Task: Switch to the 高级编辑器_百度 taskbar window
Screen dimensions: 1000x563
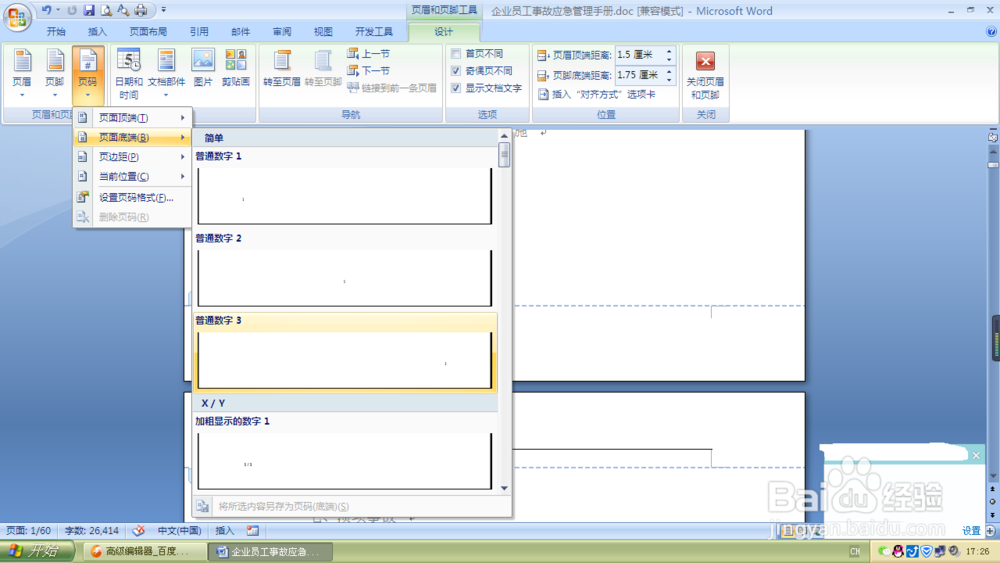Action: 144,552
